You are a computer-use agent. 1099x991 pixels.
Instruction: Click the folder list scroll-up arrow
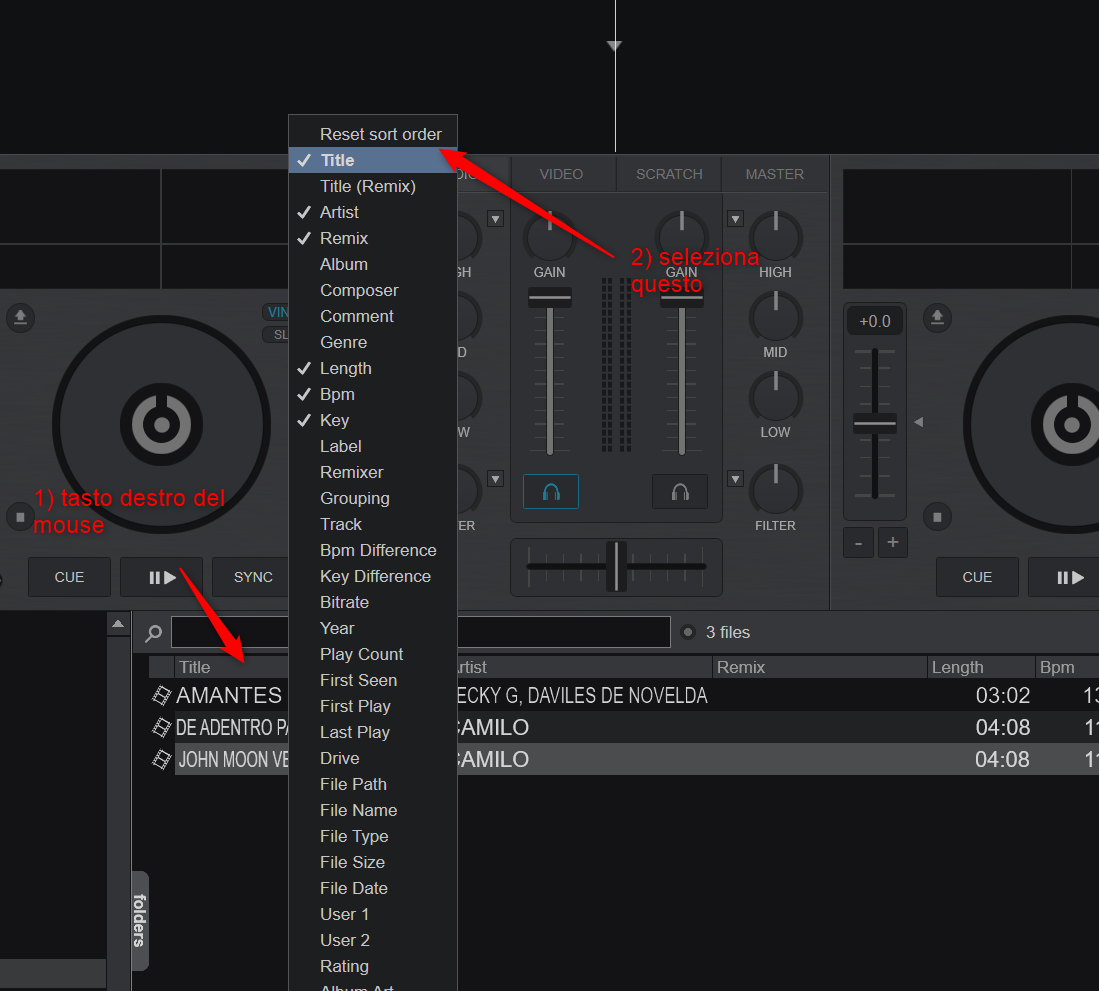pyautogui.click(x=118, y=623)
